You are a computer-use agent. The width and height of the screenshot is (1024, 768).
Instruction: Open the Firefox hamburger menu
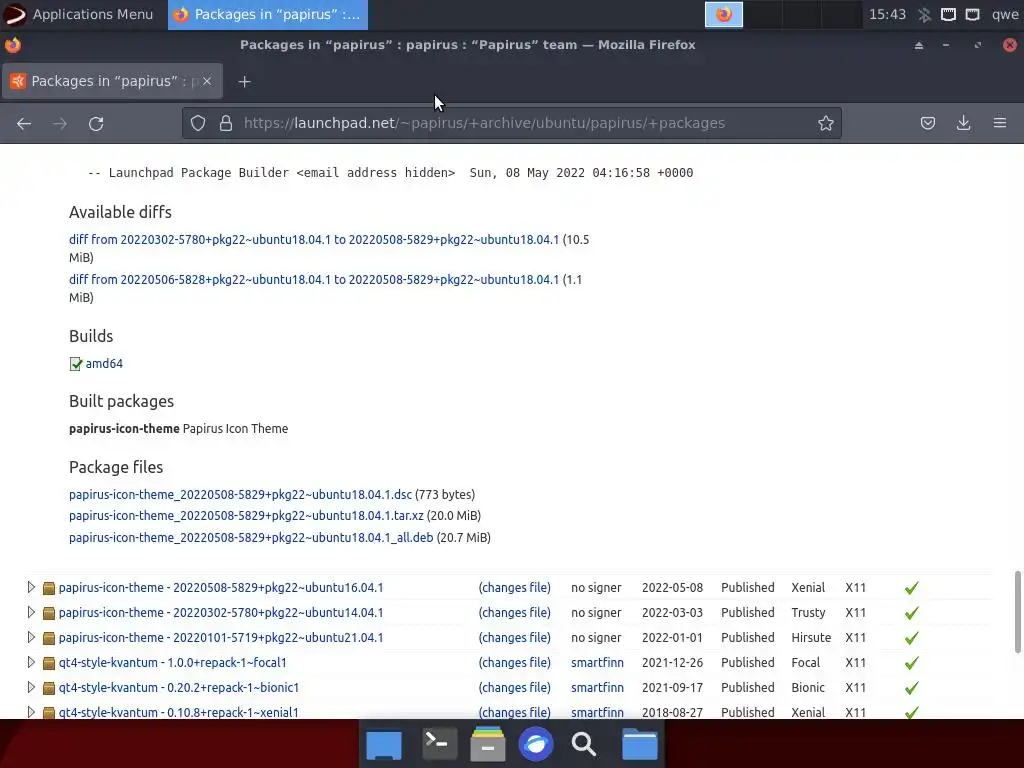click(1000, 123)
